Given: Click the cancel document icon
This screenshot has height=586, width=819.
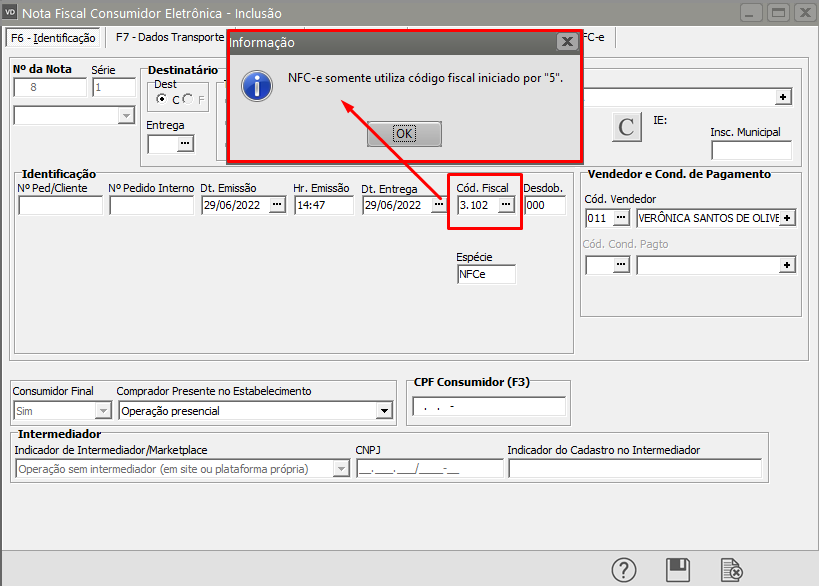Looking at the screenshot, I should tap(732, 570).
